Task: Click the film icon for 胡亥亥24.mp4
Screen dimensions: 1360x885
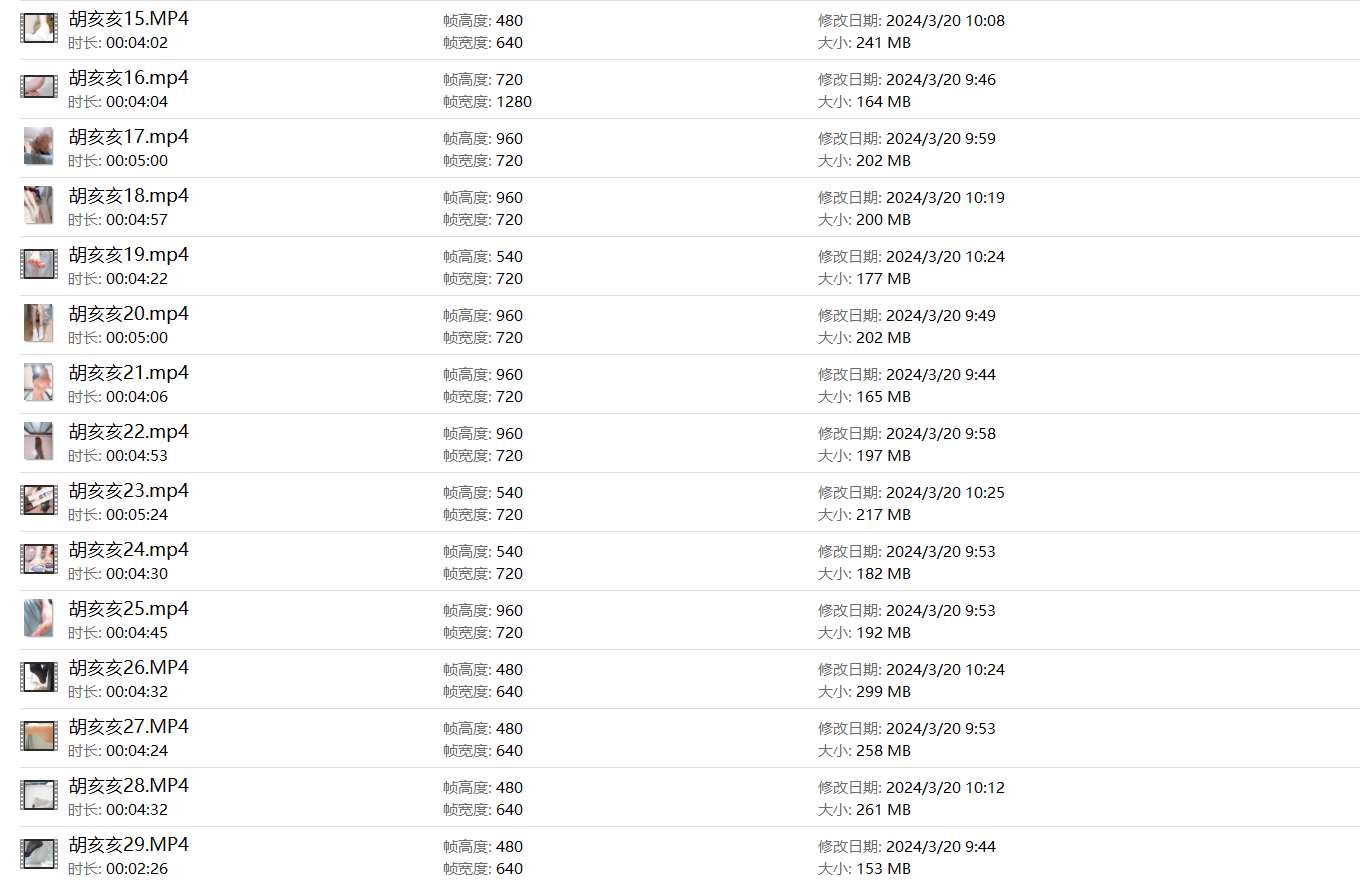Action: (x=39, y=560)
